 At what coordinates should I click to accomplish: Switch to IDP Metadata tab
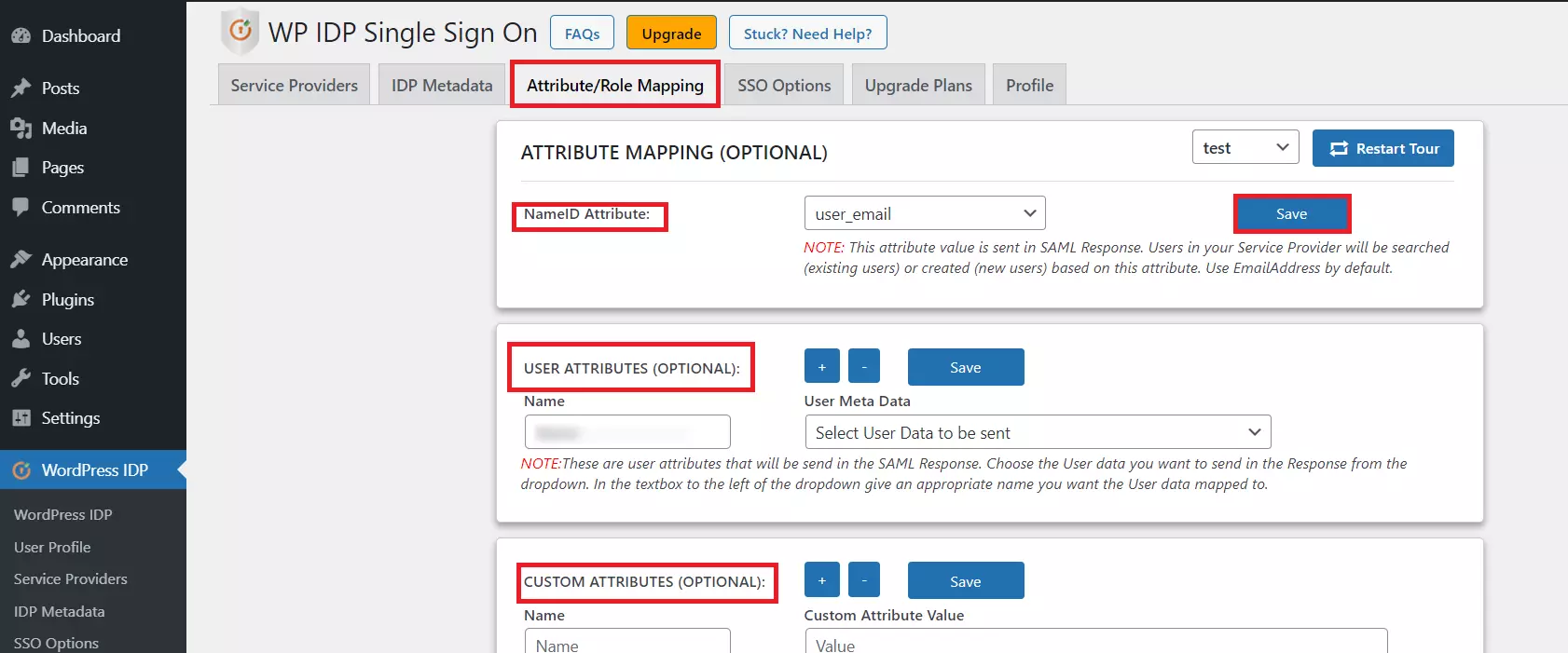click(x=442, y=85)
